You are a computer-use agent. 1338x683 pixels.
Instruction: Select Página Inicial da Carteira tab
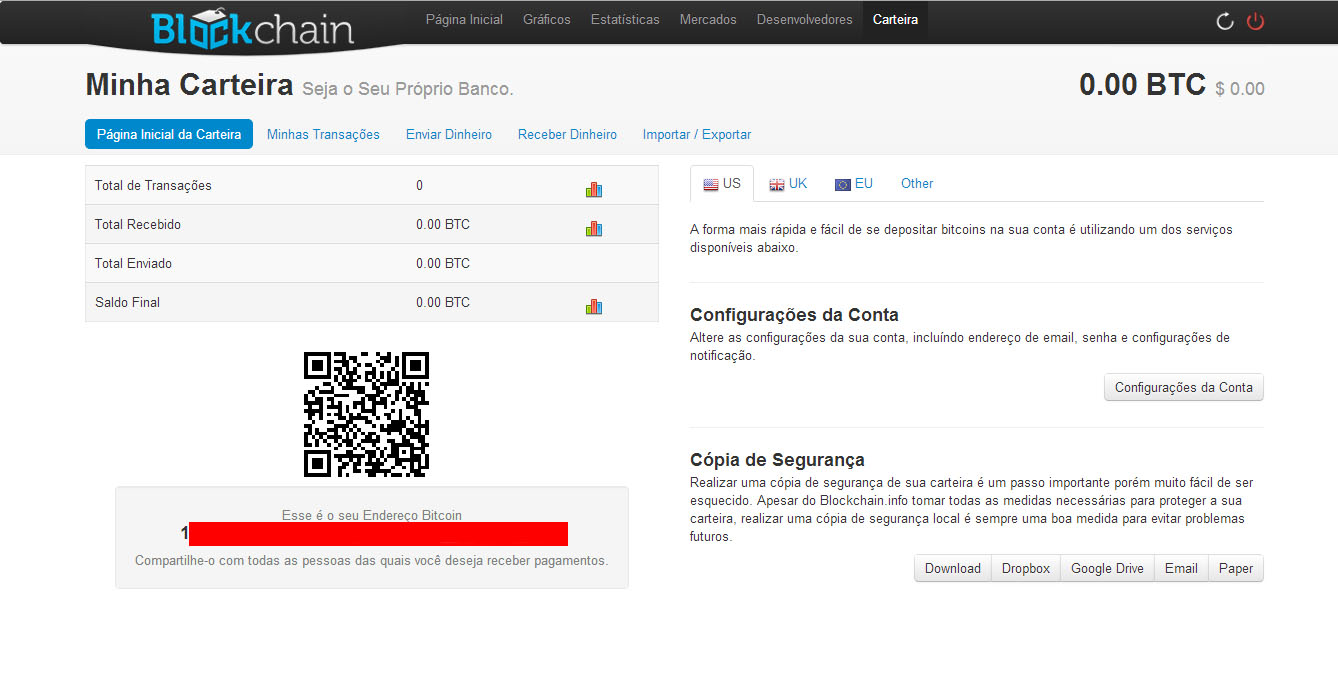tap(169, 134)
